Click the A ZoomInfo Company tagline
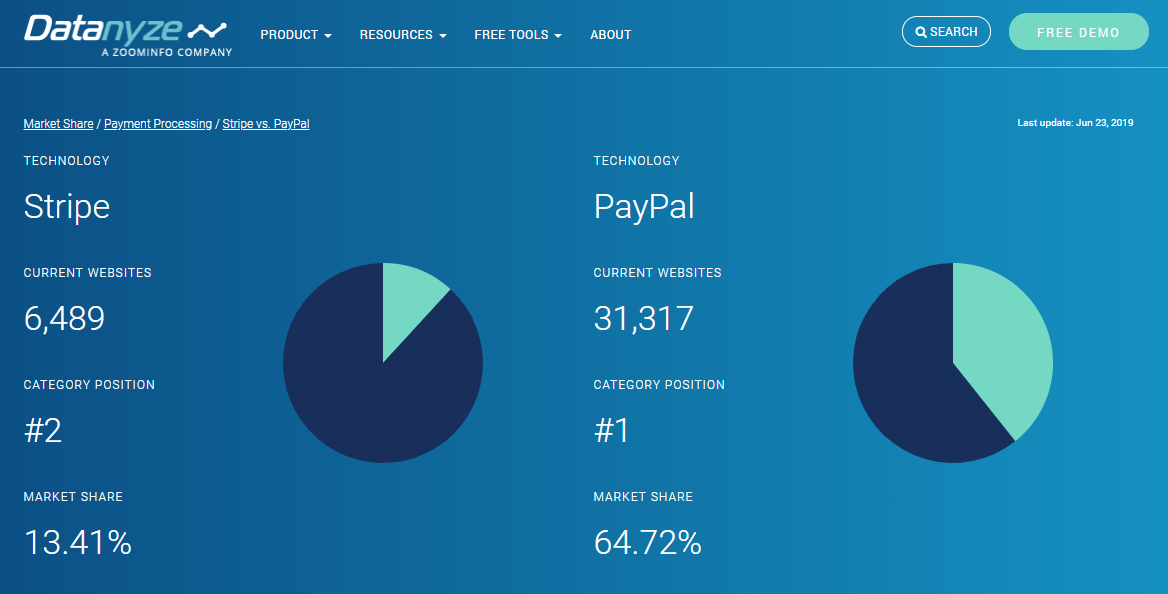Screen dimensions: 1168x594 click(167, 52)
